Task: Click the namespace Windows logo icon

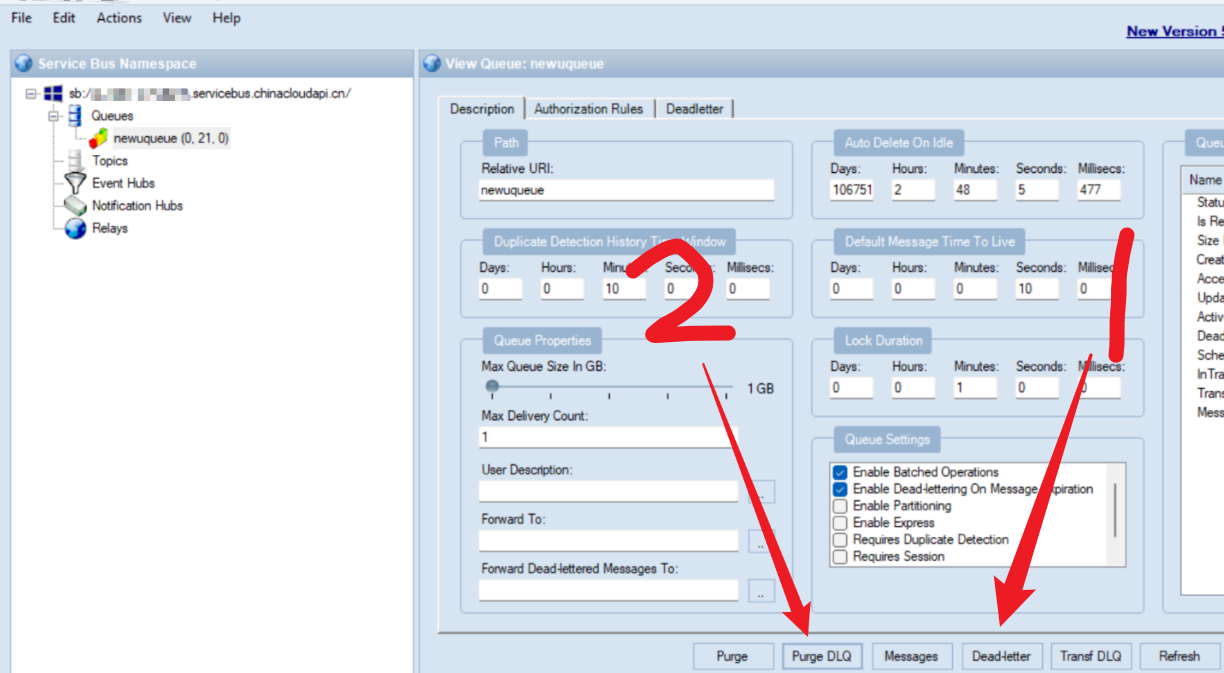Action: (53, 94)
